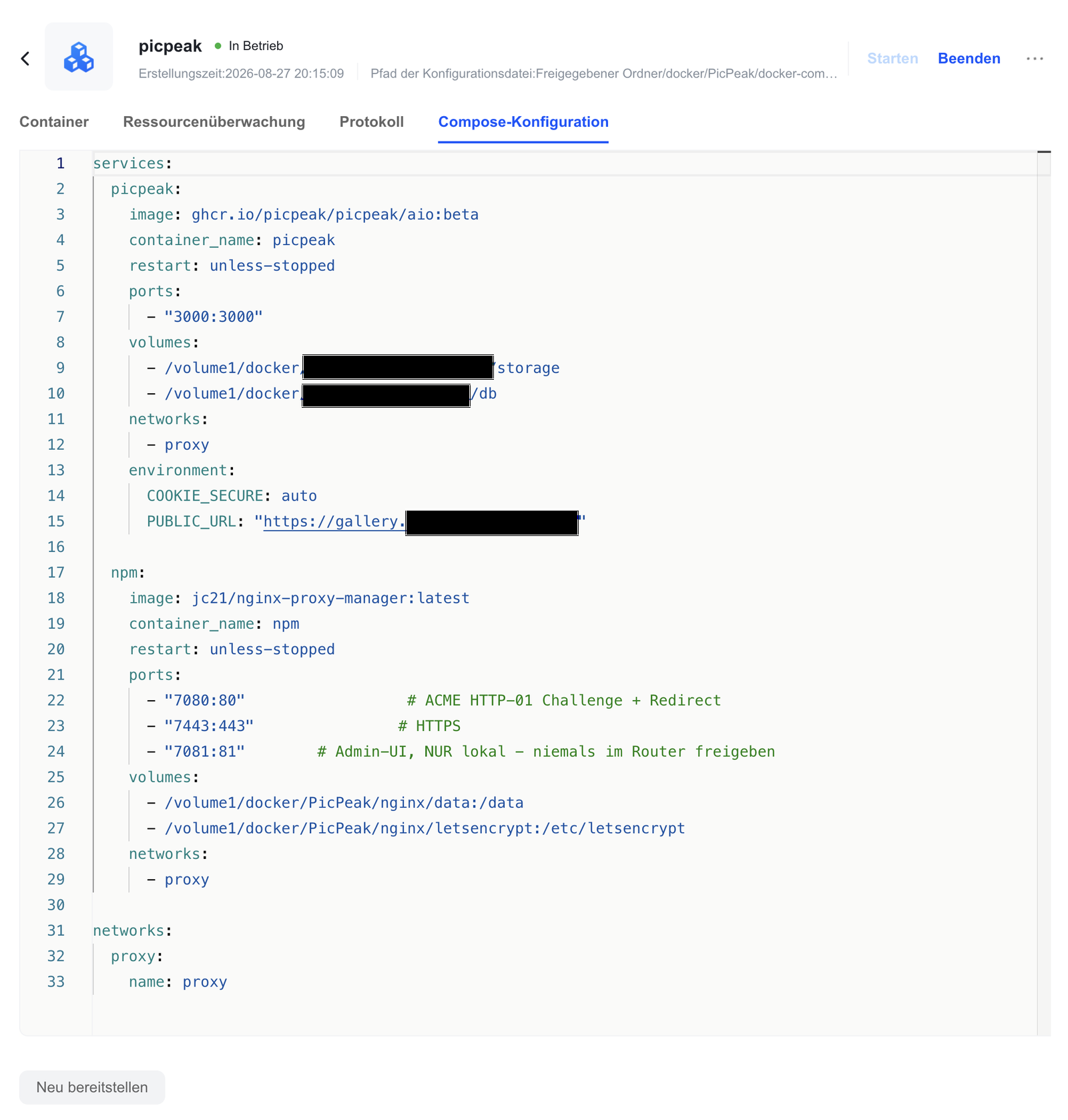The image size is (1068, 1120).
Task: Click the "7443:443" port mapping
Action: [209, 726]
